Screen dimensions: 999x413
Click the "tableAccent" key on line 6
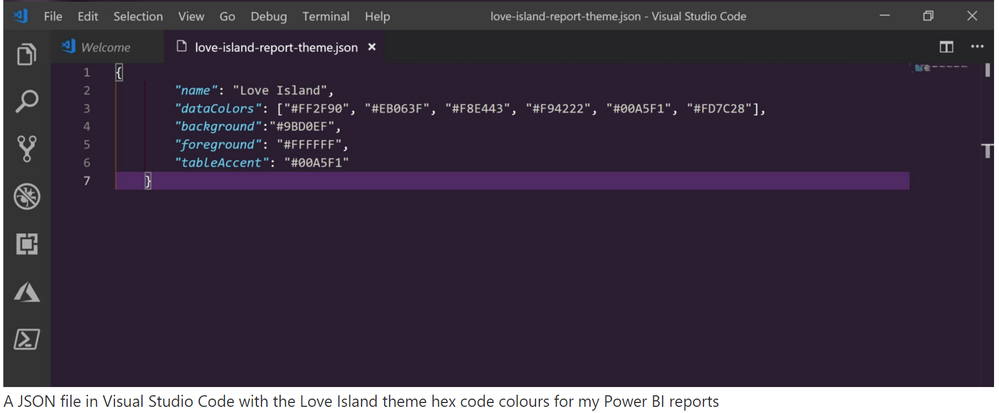[222, 163]
